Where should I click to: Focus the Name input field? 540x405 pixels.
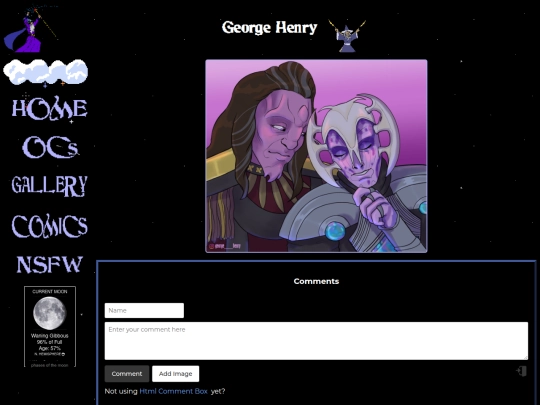144,310
